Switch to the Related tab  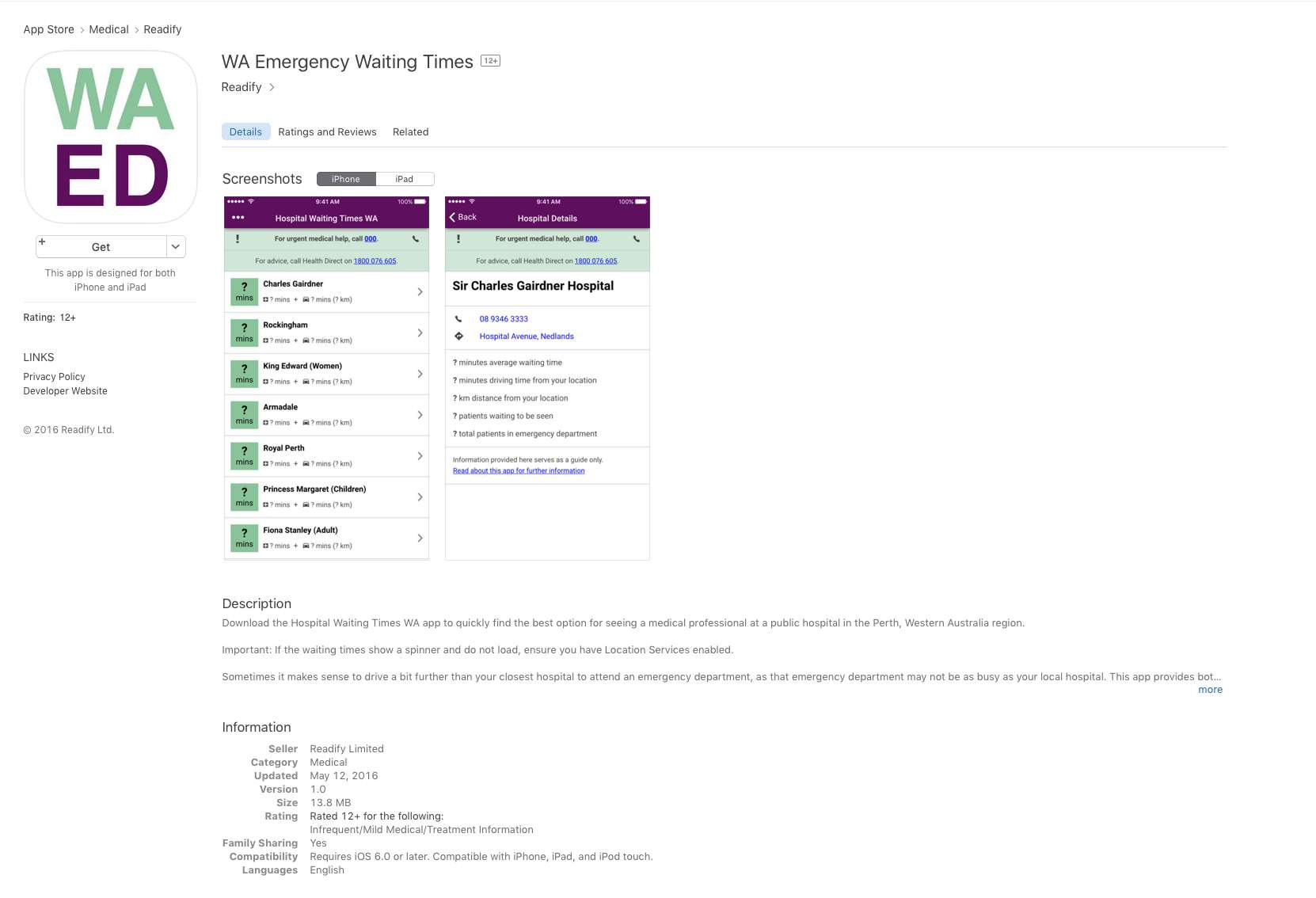[410, 132]
